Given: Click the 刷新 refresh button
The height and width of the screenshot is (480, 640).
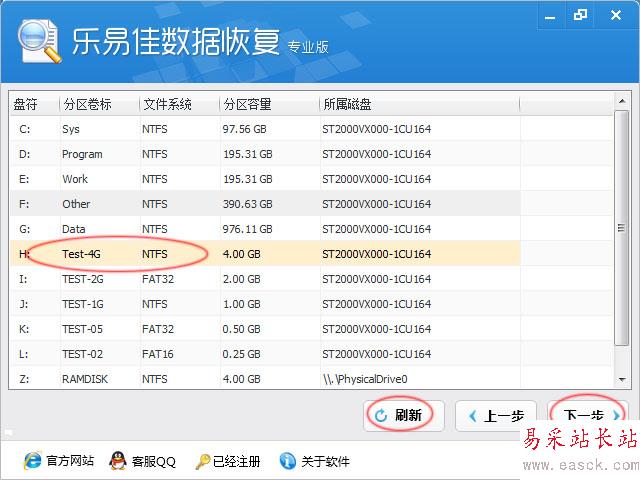Looking at the screenshot, I should tap(404, 416).
